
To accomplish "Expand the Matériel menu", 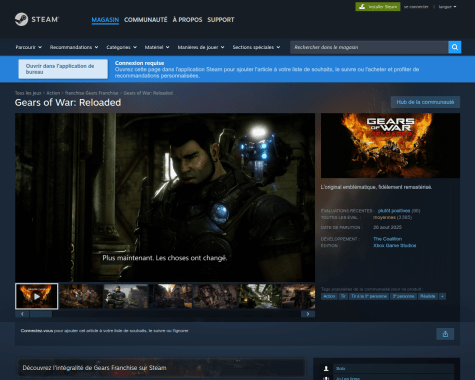I will 157,47.
